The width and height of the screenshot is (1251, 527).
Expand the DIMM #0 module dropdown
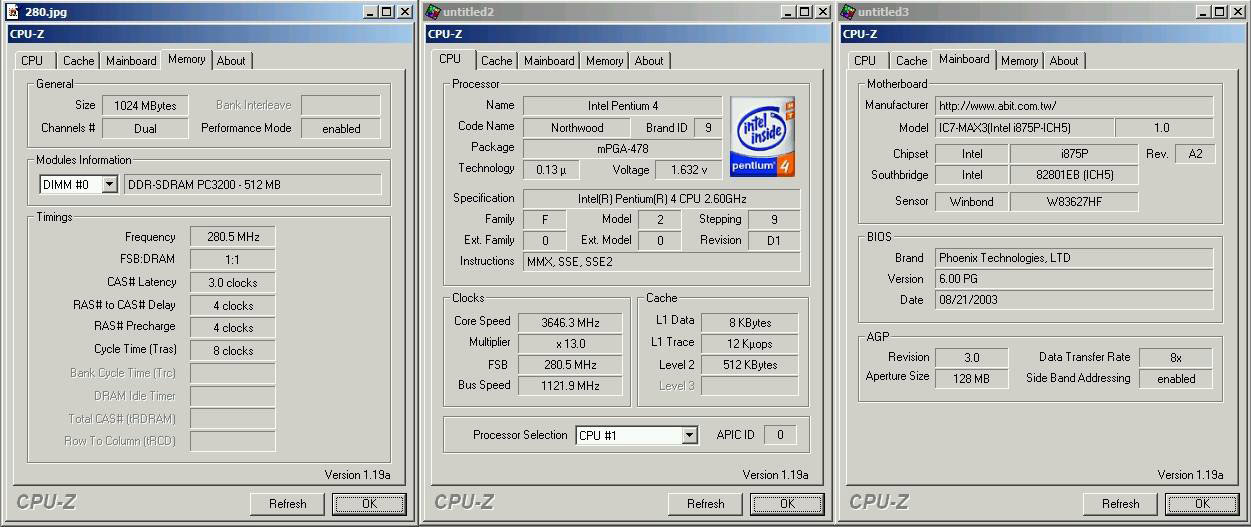[x=109, y=185]
